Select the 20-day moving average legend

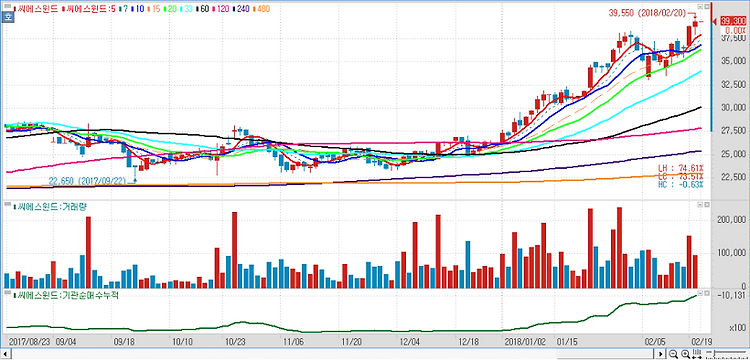click(170, 9)
